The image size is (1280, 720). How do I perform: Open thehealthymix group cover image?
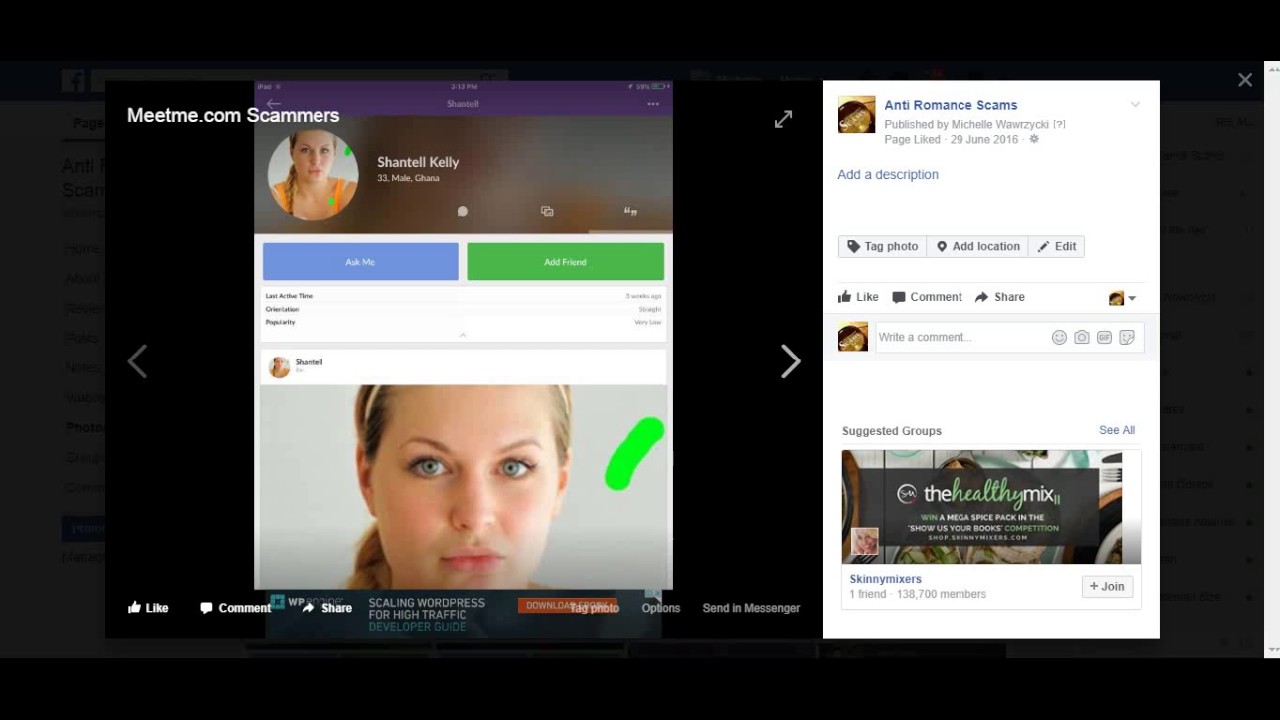click(x=991, y=507)
